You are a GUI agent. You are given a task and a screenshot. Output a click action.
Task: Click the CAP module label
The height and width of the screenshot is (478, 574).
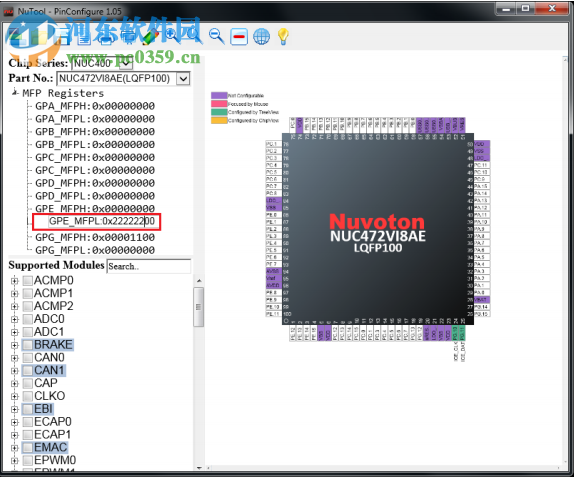click(x=46, y=383)
